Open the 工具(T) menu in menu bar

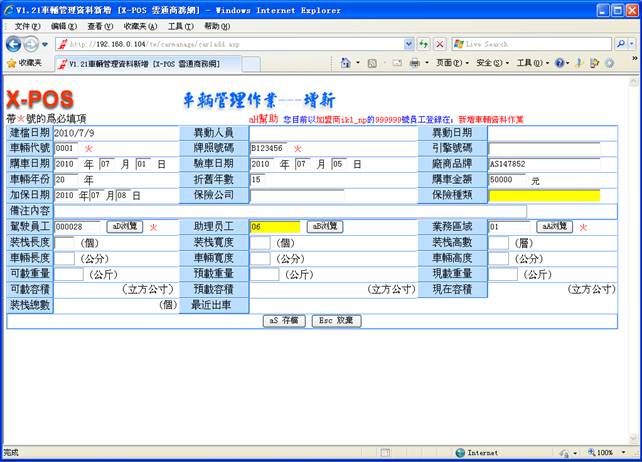click(x=181, y=25)
